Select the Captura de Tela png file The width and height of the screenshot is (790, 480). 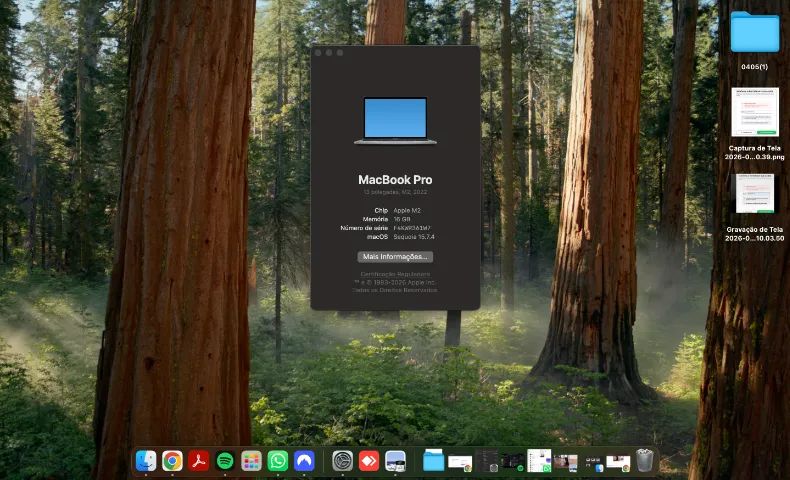click(x=754, y=124)
